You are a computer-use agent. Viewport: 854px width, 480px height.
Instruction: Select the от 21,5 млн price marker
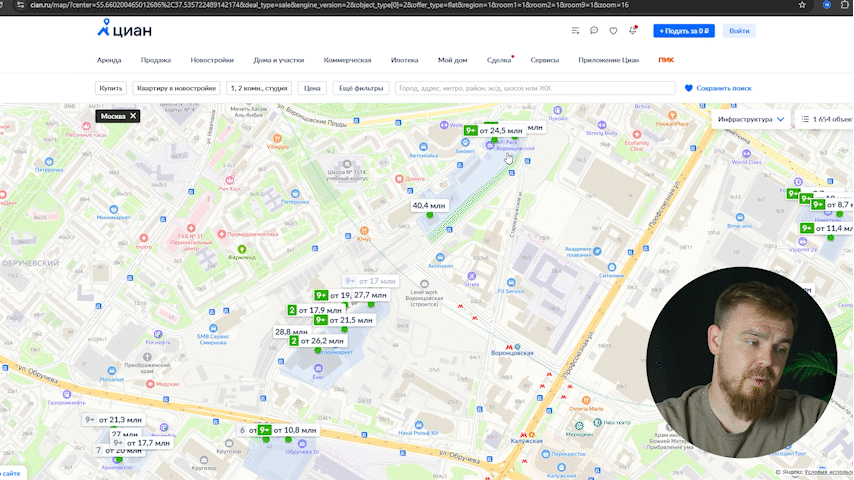click(345, 320)
